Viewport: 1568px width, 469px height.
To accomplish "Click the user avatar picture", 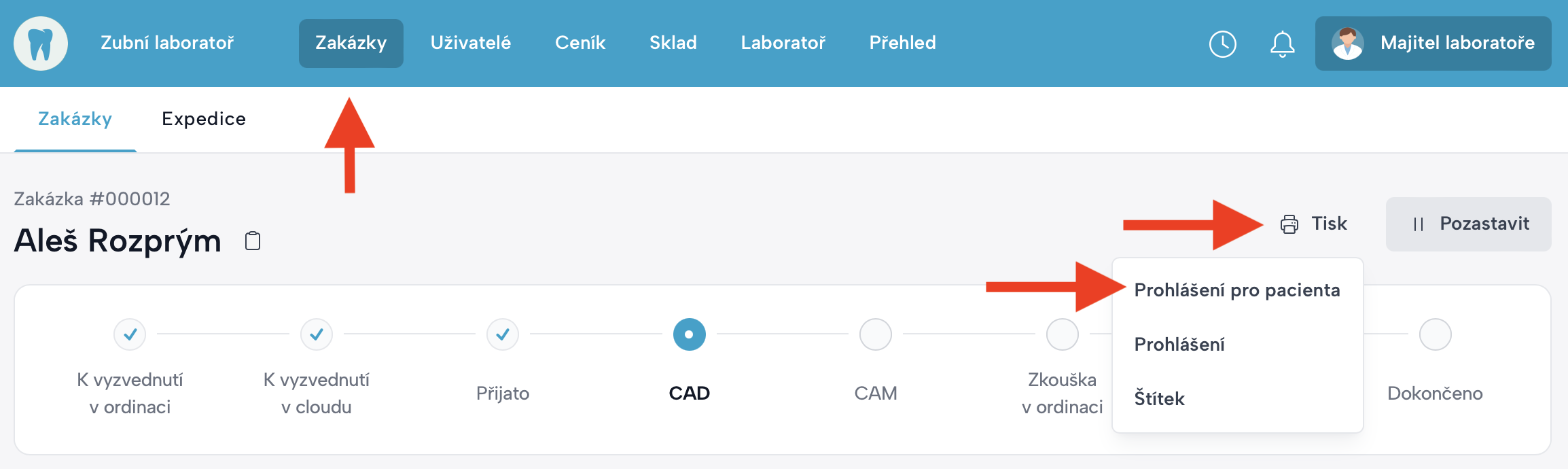I will (1347, 44).
